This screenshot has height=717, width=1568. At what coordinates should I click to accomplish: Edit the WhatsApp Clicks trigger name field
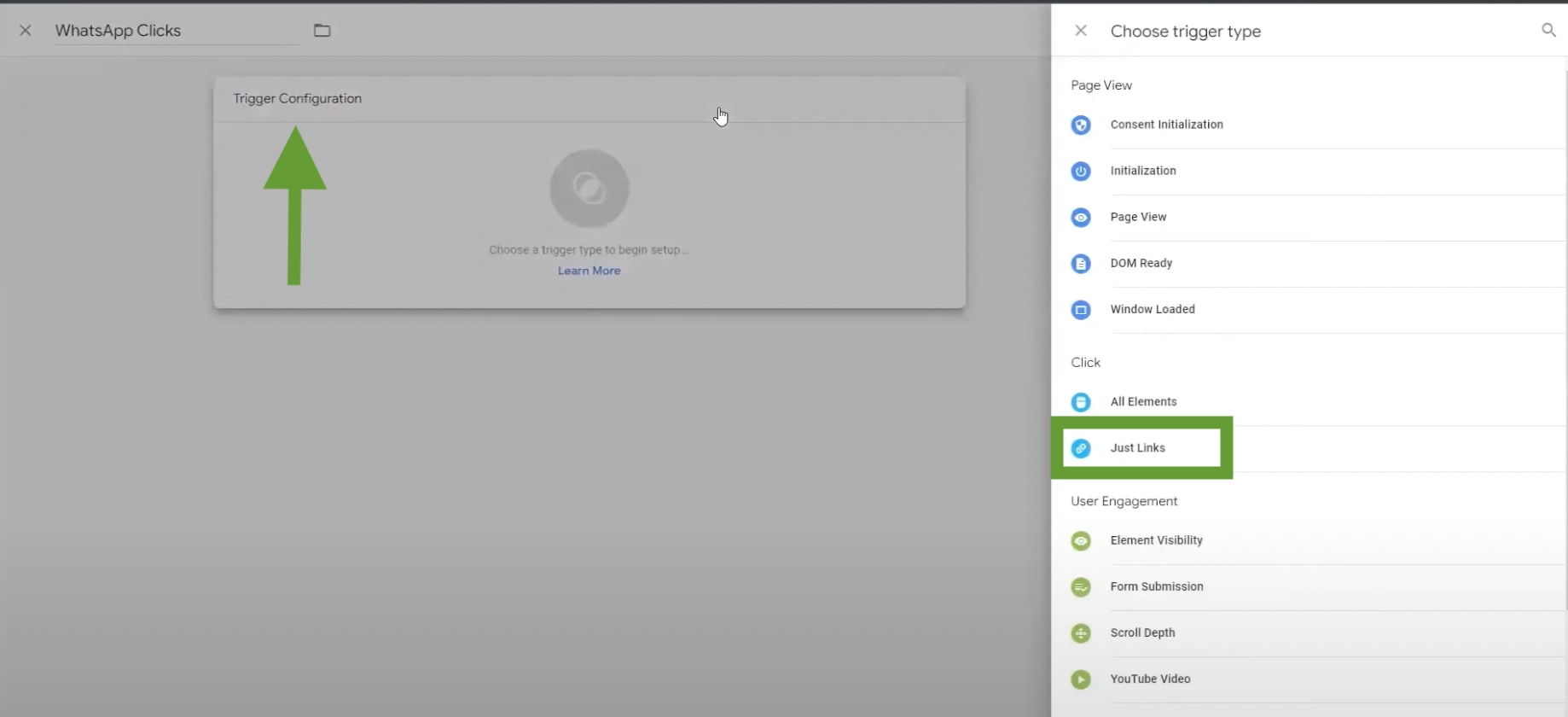(177, 31)
